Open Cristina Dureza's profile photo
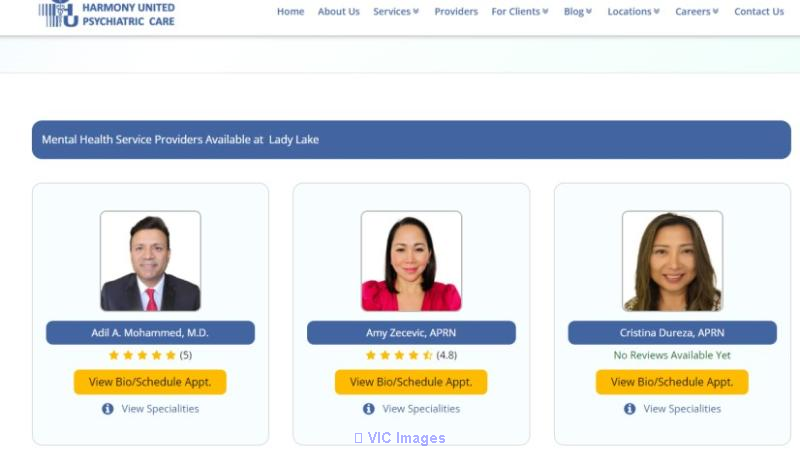Viewport: 800px width, 463px height. point(672,261)
